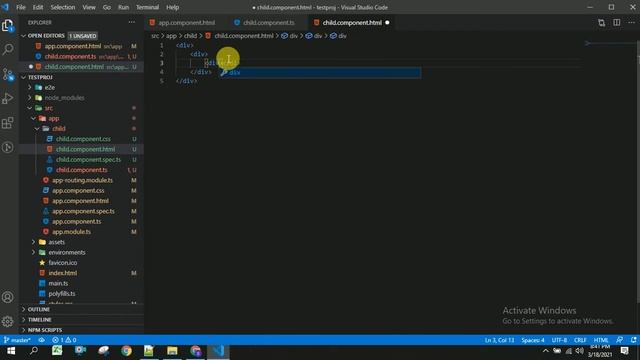The image size is (640, 360).
Task: Click the status bar icon next to master branch
Action: click(42, 340)
